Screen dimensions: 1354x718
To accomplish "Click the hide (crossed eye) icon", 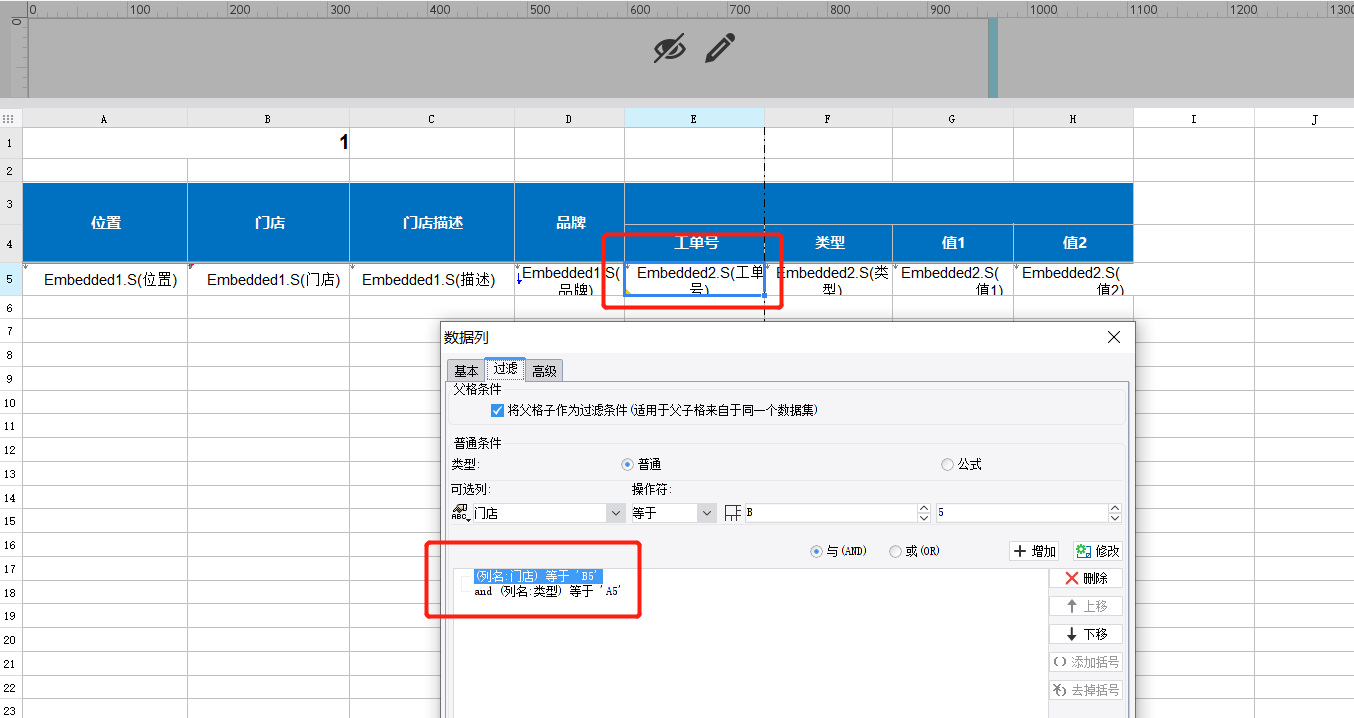I will click(x=669, y=48).
